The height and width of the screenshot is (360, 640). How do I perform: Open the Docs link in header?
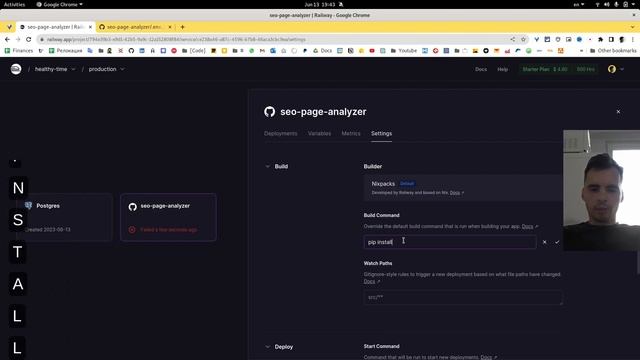pyautogui.click(x=481, y=69)
